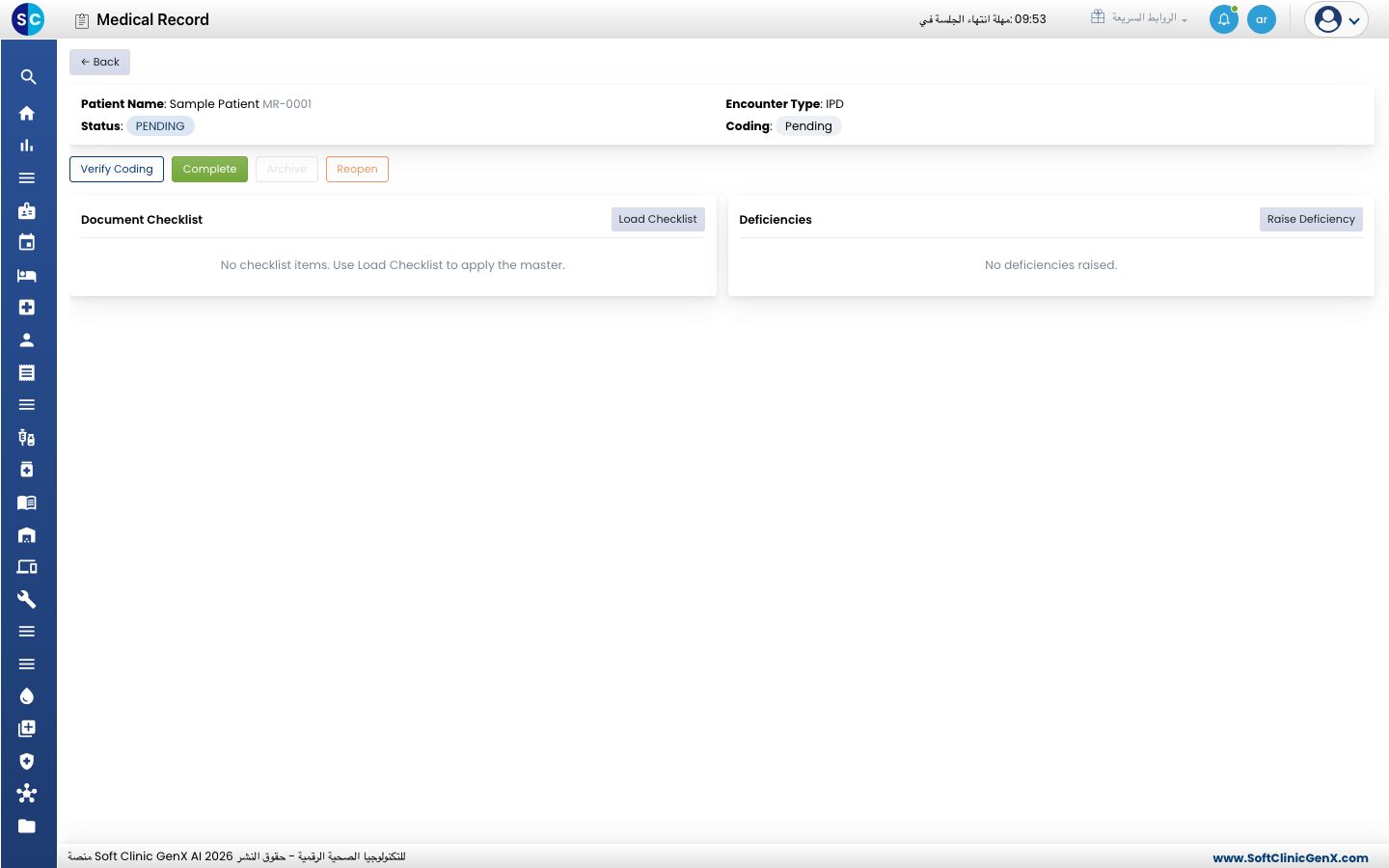The image size is (1389, 868).
Task: Click the Raise Deficiency button
Action: (1311, 219)
